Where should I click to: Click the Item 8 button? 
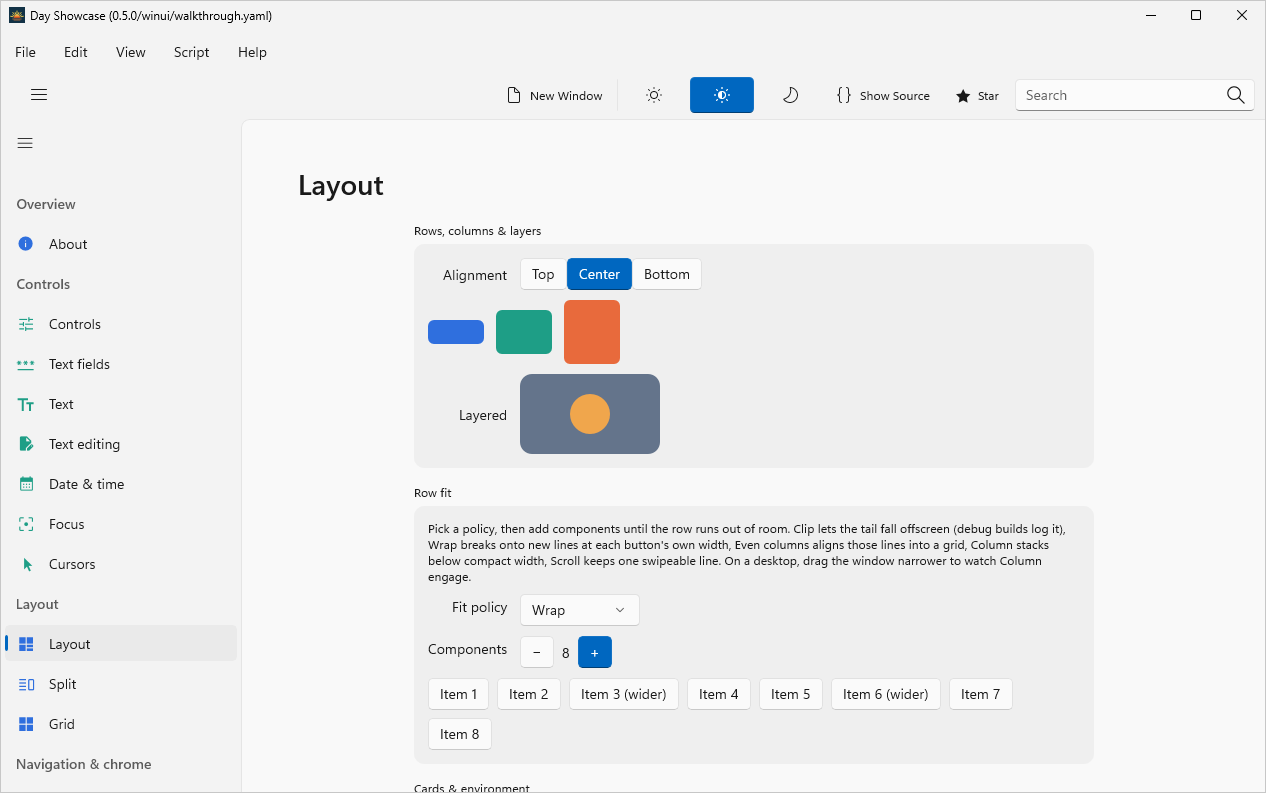[x=460, y=734]
